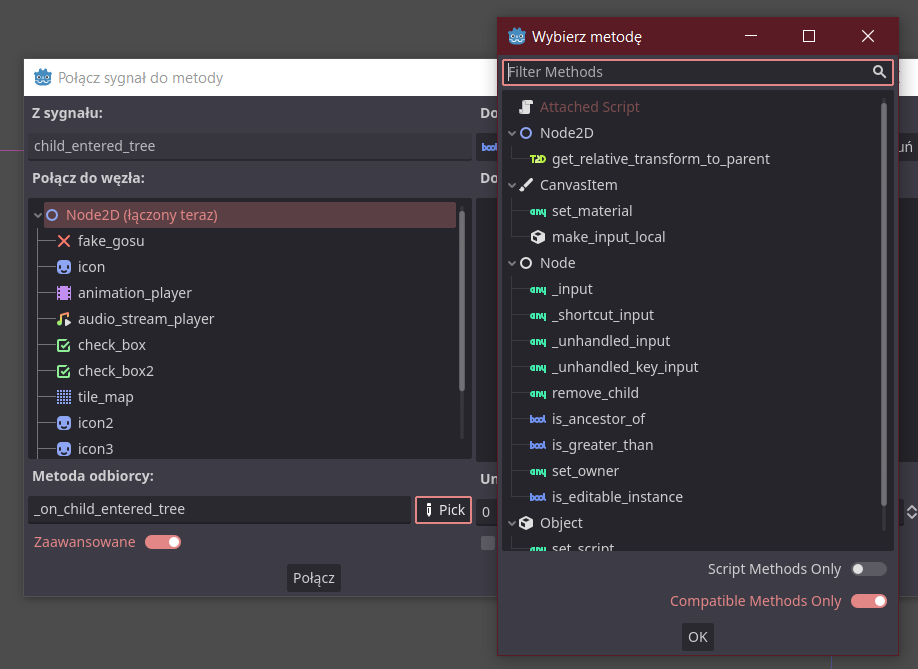Click the any icon beside set_material
The height and width of the screenshot is (669, 918).
click(x=537, y=211)
